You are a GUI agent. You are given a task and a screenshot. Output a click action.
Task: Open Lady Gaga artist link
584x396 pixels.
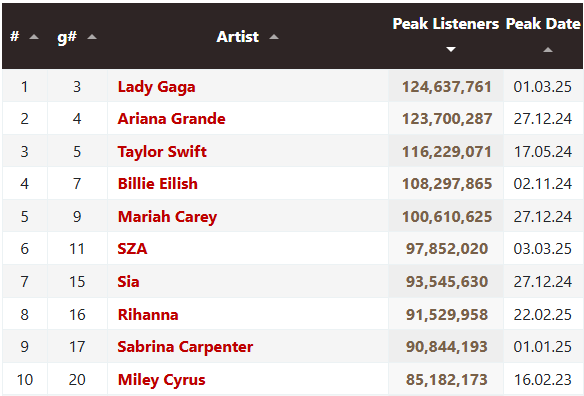tap(156, 87)
